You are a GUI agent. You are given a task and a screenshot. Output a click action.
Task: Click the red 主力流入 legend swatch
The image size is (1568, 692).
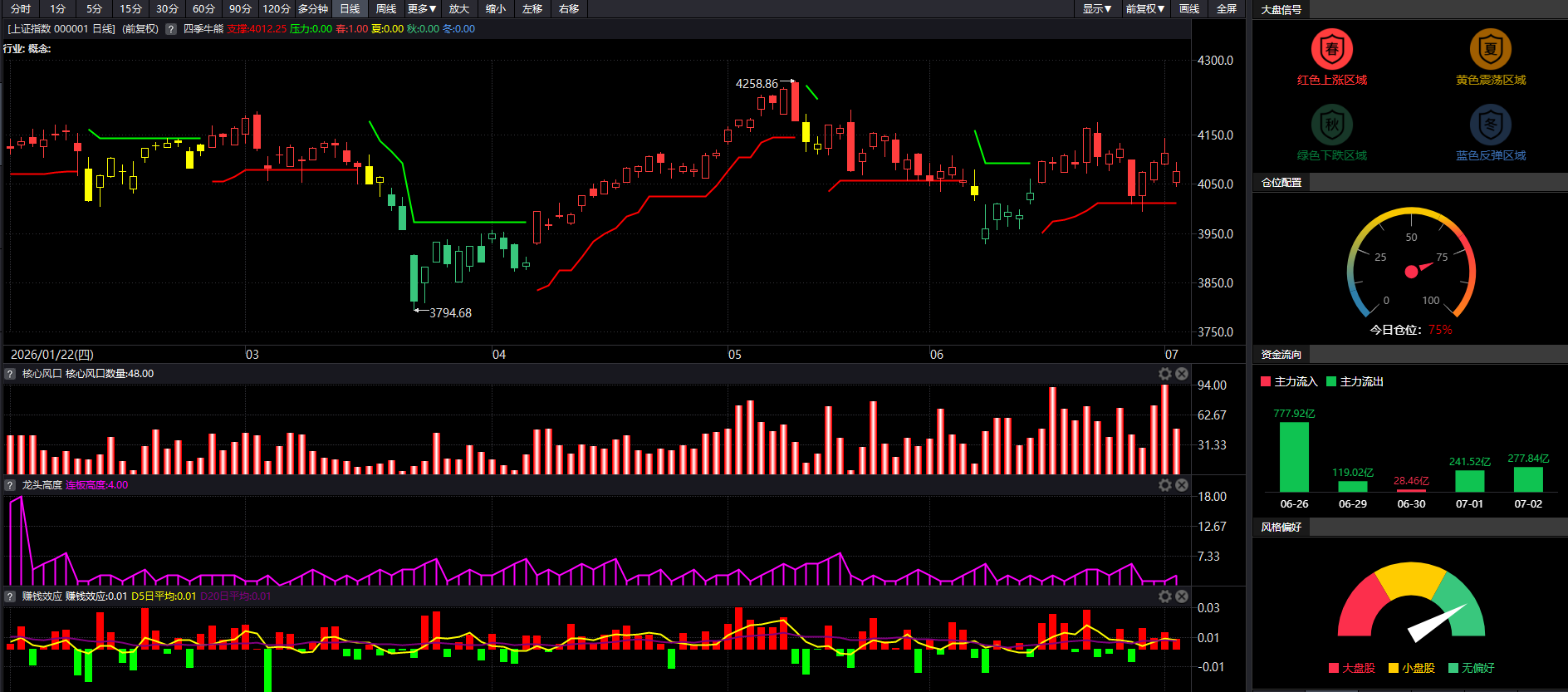(1266, 381)
